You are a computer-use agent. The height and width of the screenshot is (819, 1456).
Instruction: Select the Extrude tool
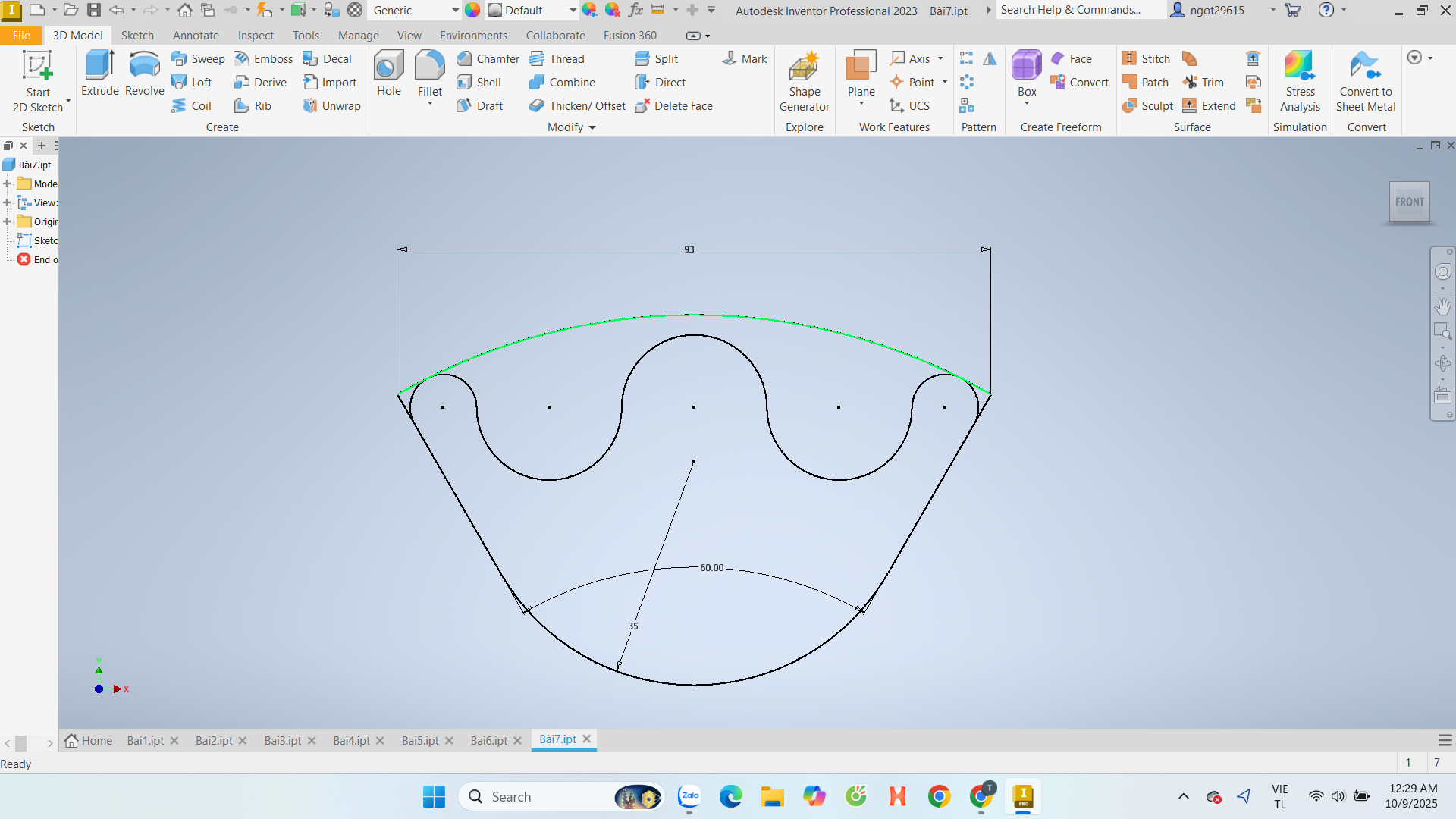click(x=100, y=74)
